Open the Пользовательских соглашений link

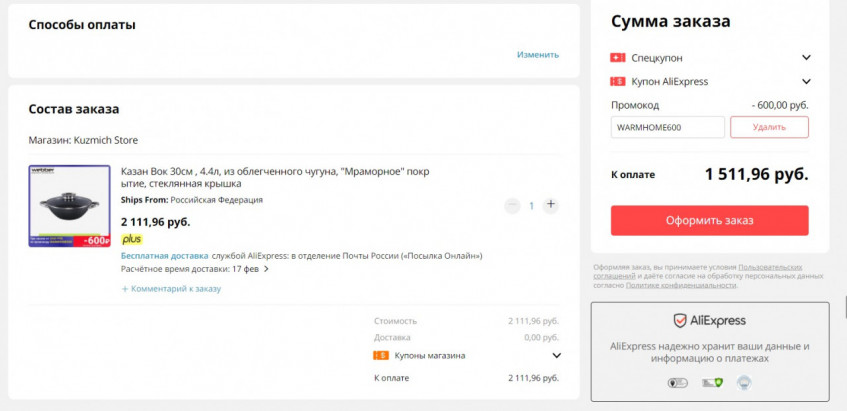[x=770, y=268]
